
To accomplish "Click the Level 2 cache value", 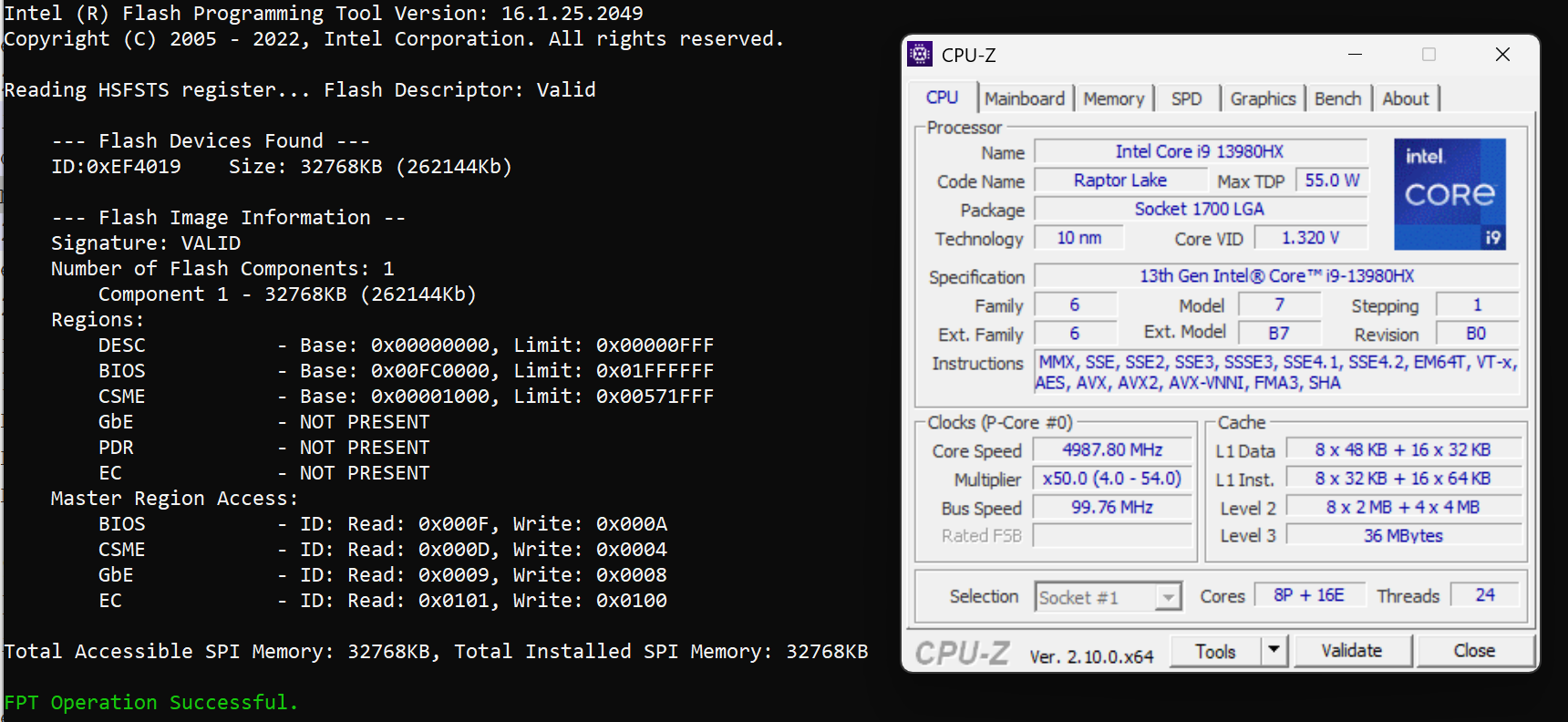I will 1402,507.
